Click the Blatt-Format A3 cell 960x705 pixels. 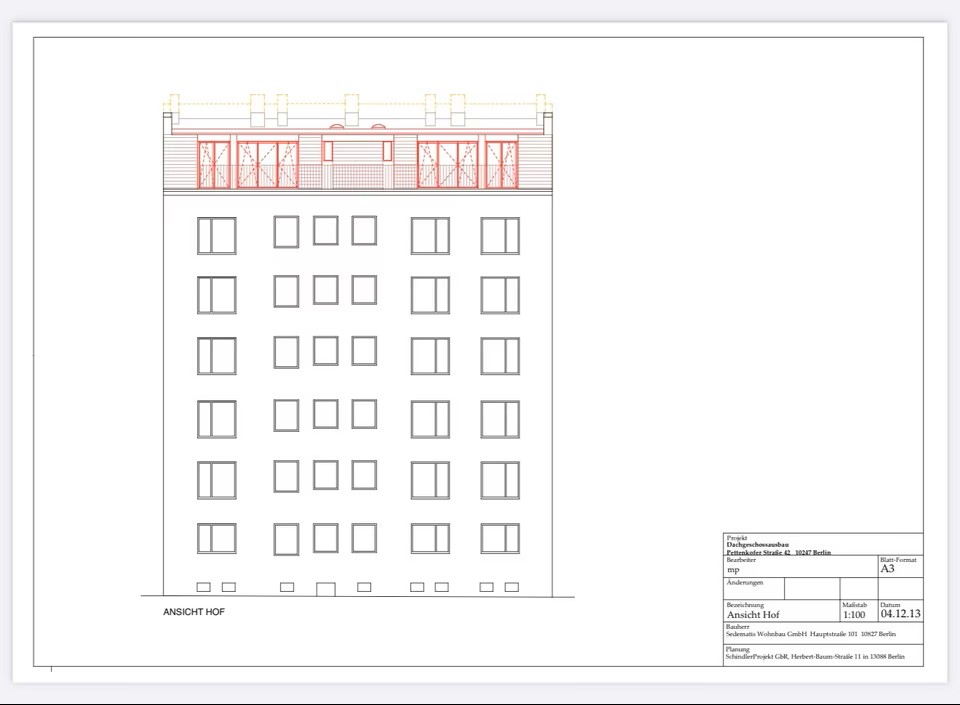point(887,568)
